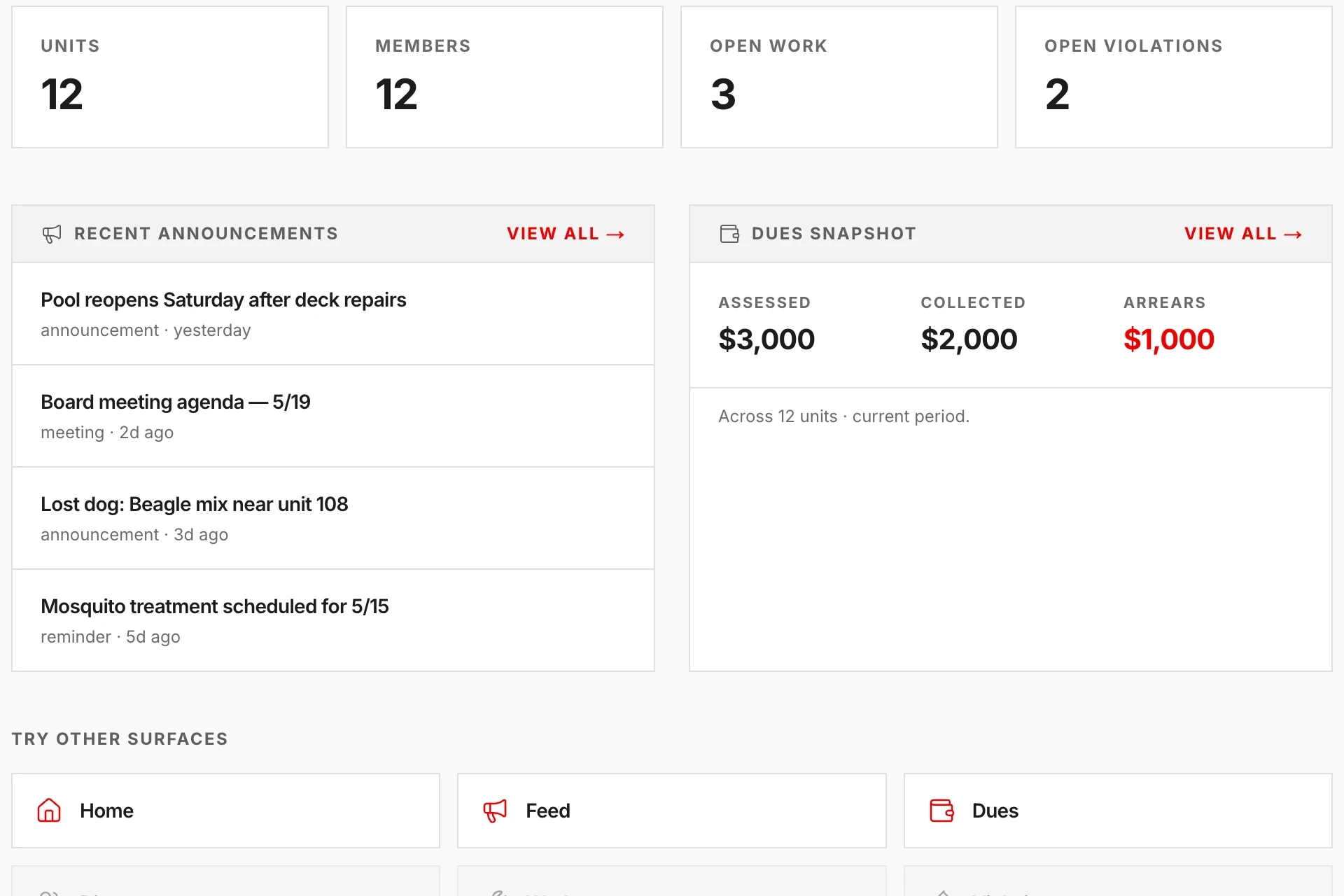Click the 'Try Other Surfaces' heading

pyautogui.click(x=120, y=738)
